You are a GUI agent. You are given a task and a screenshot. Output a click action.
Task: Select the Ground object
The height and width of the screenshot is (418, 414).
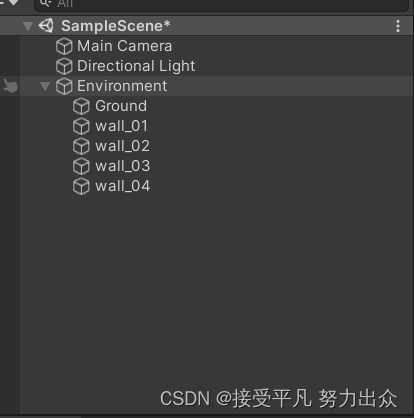121,106
